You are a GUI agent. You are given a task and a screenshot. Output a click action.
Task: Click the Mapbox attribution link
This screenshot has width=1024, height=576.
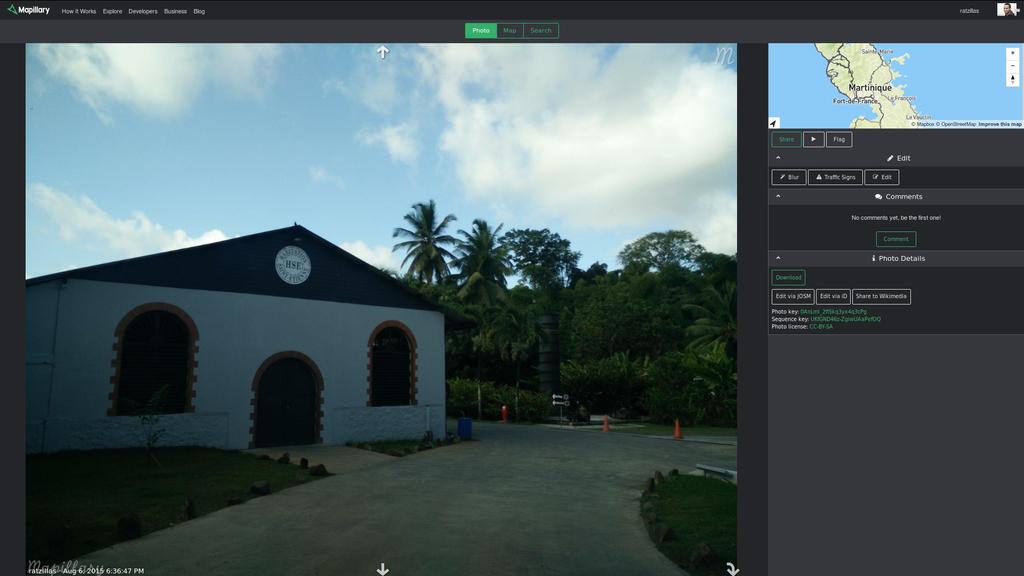(923, 124)
